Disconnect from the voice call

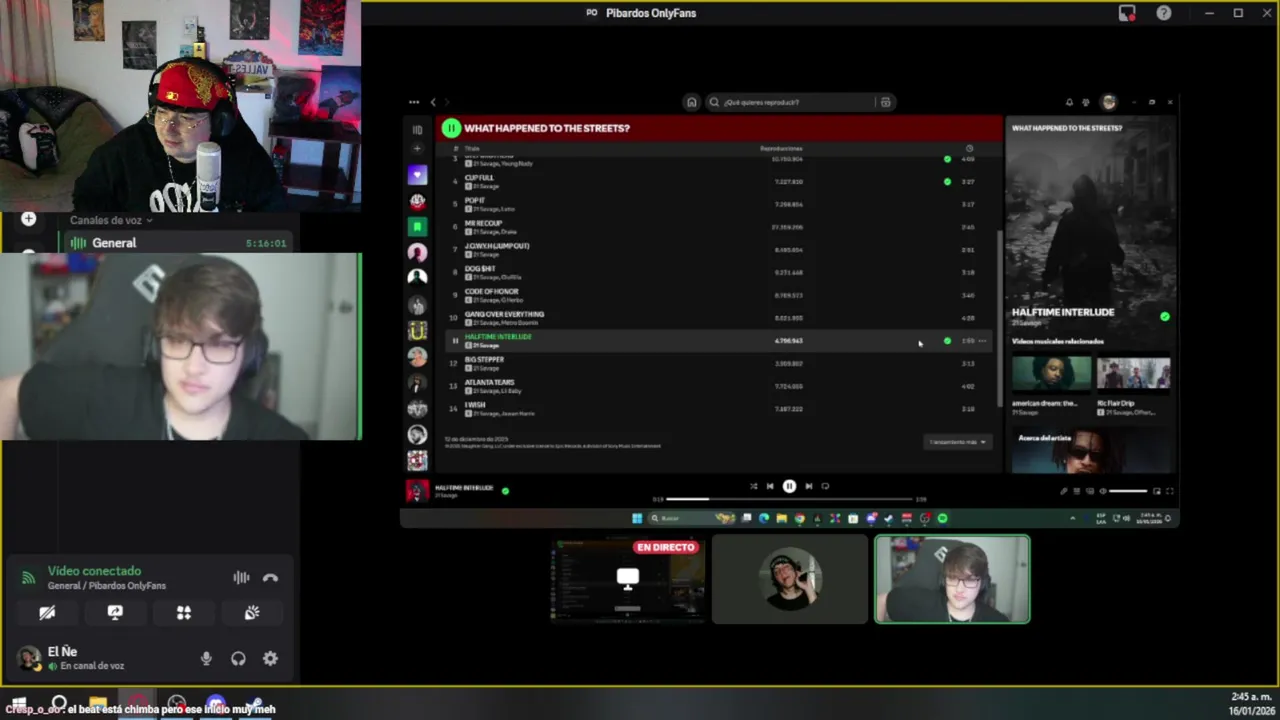point(270,578)
